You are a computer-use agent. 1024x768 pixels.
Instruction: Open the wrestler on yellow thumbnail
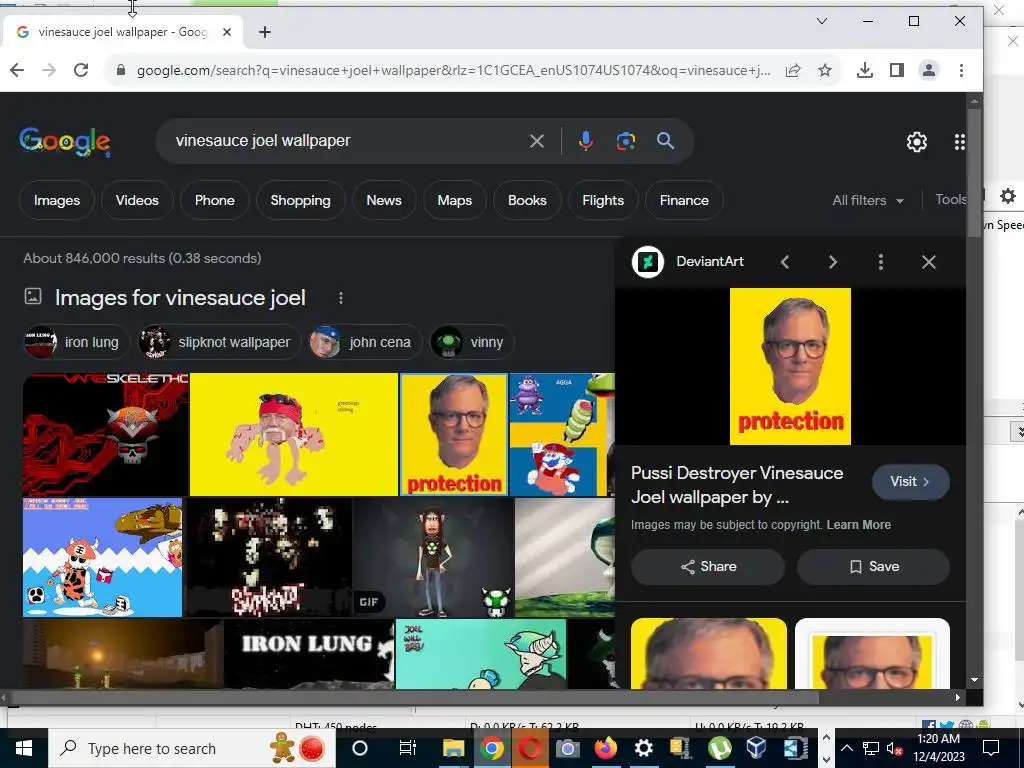pyautogui.click(x=294, y=434)
